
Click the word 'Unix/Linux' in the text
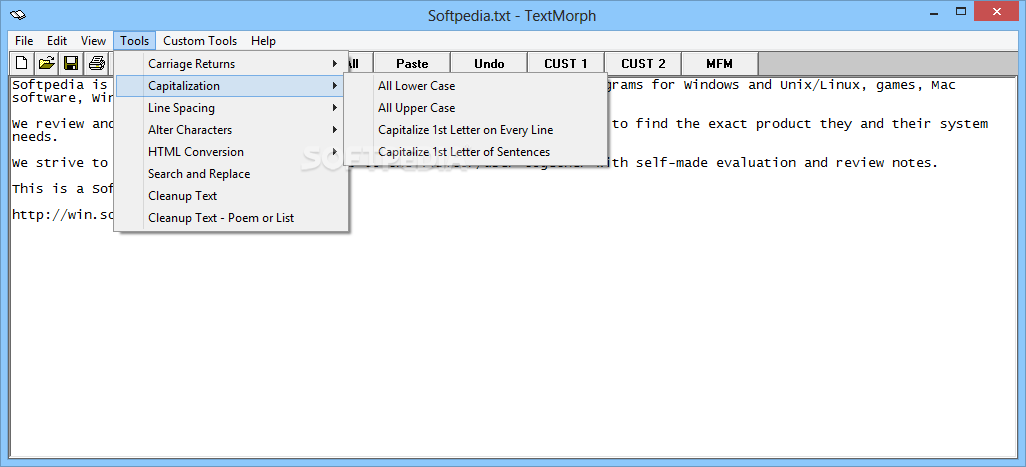819,85
